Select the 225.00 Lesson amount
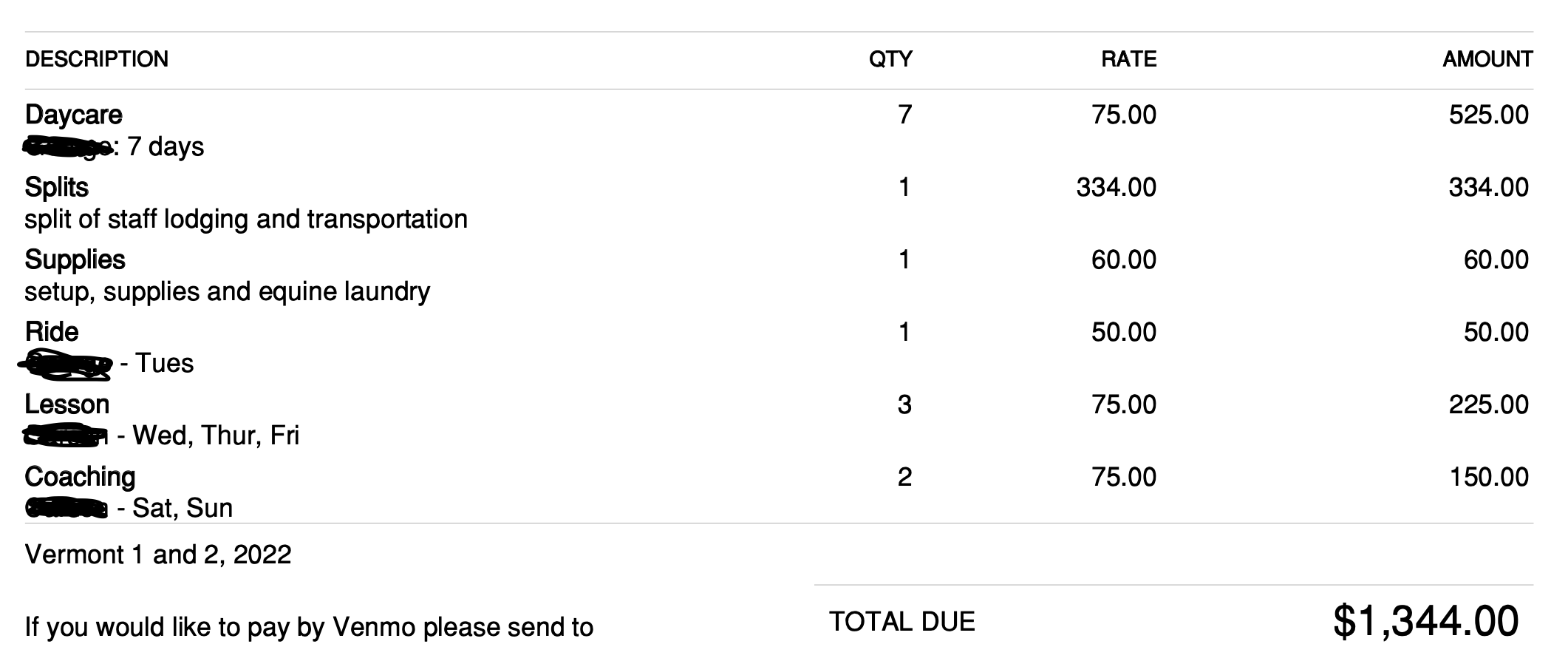Screen dimensions: 1568x661 1488,404
